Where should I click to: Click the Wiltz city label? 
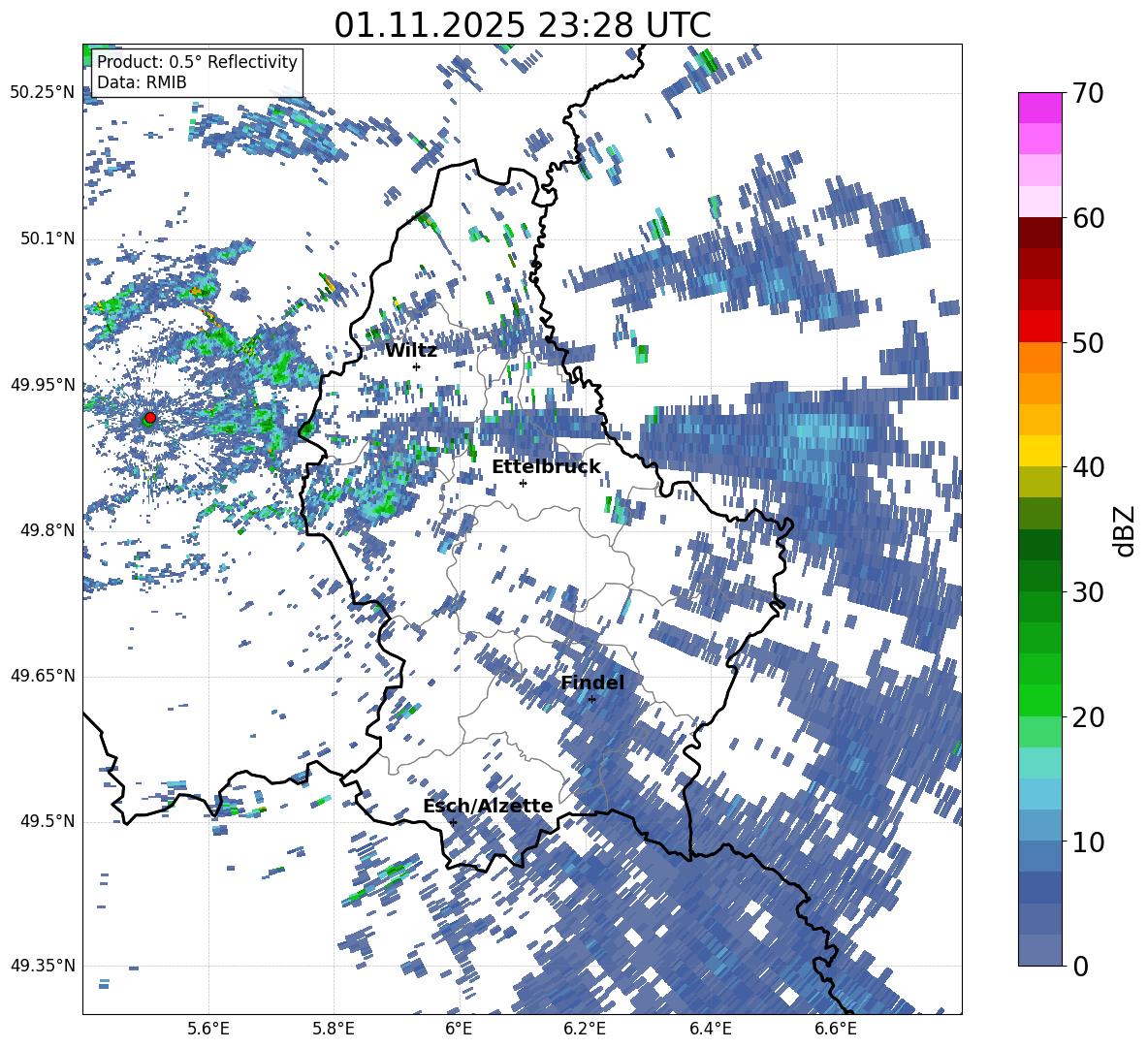411,351
